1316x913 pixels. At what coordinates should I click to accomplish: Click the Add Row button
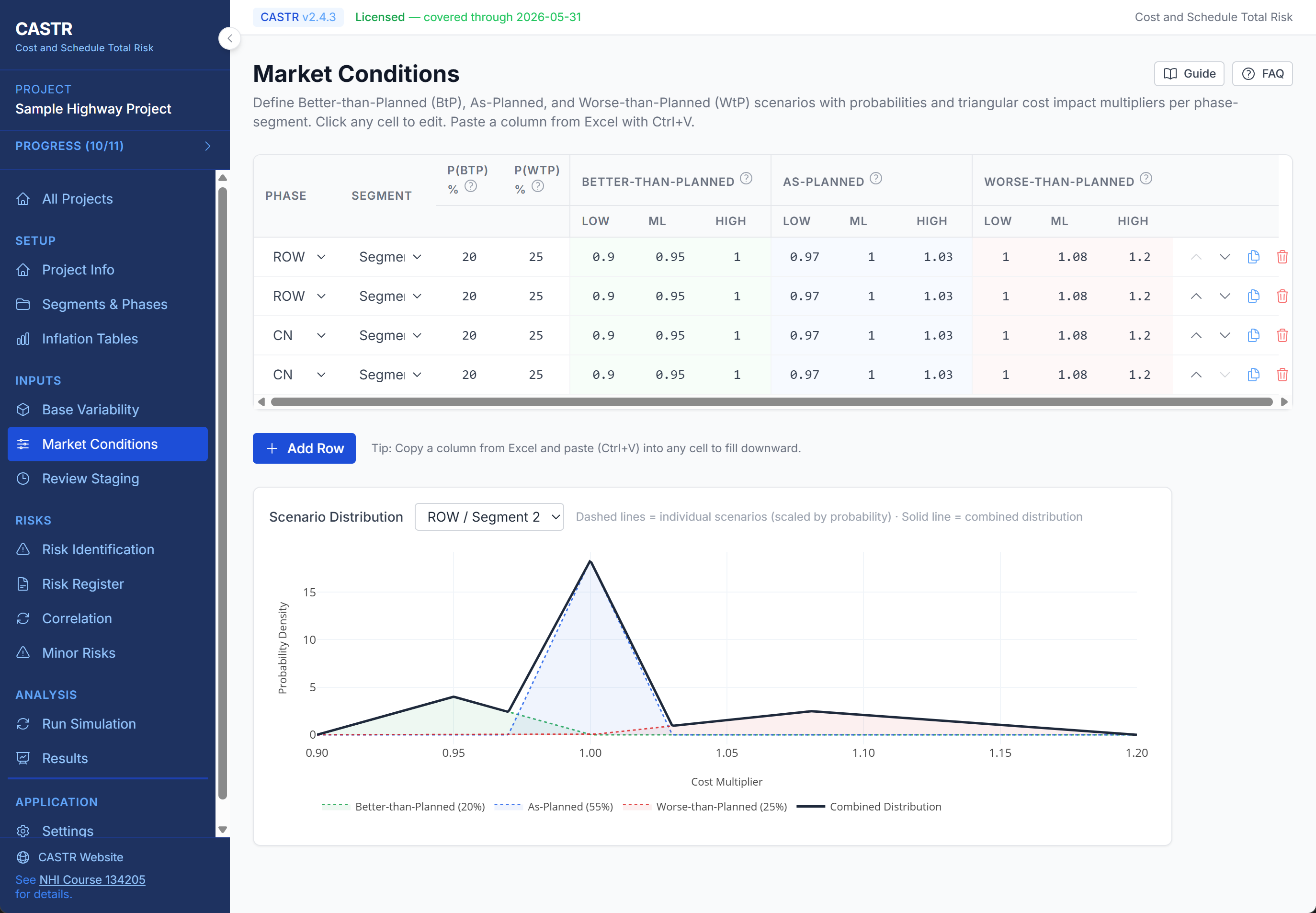[x=304, y=448]
